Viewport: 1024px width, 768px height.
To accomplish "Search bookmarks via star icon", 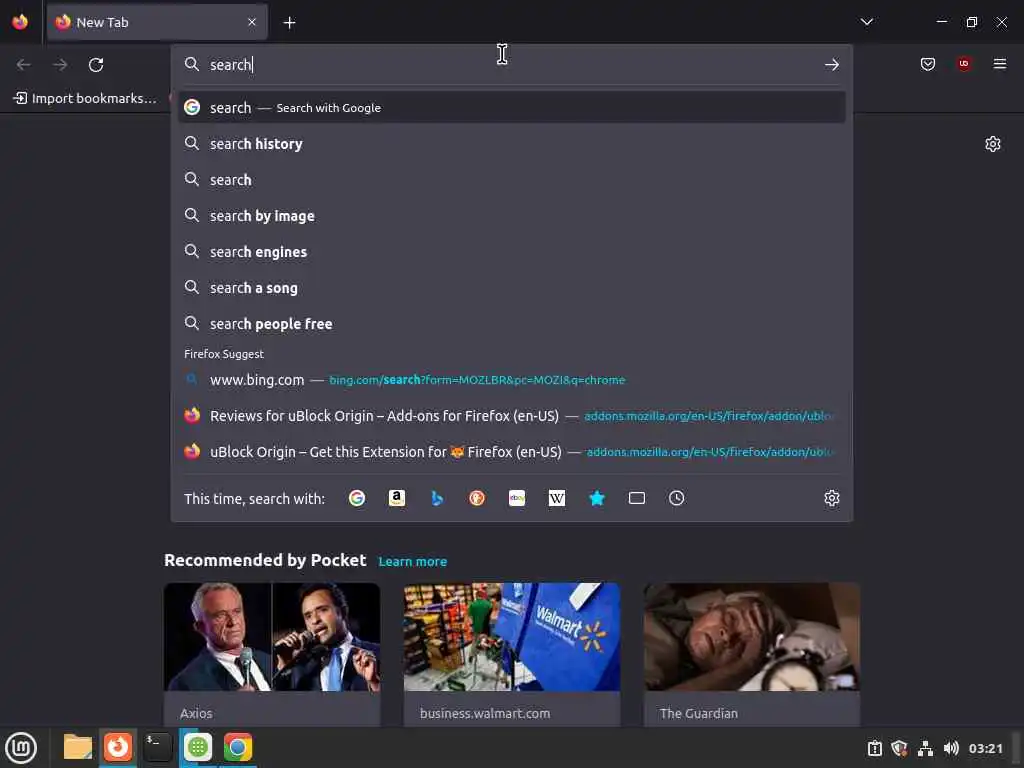I will coord(597,498).
